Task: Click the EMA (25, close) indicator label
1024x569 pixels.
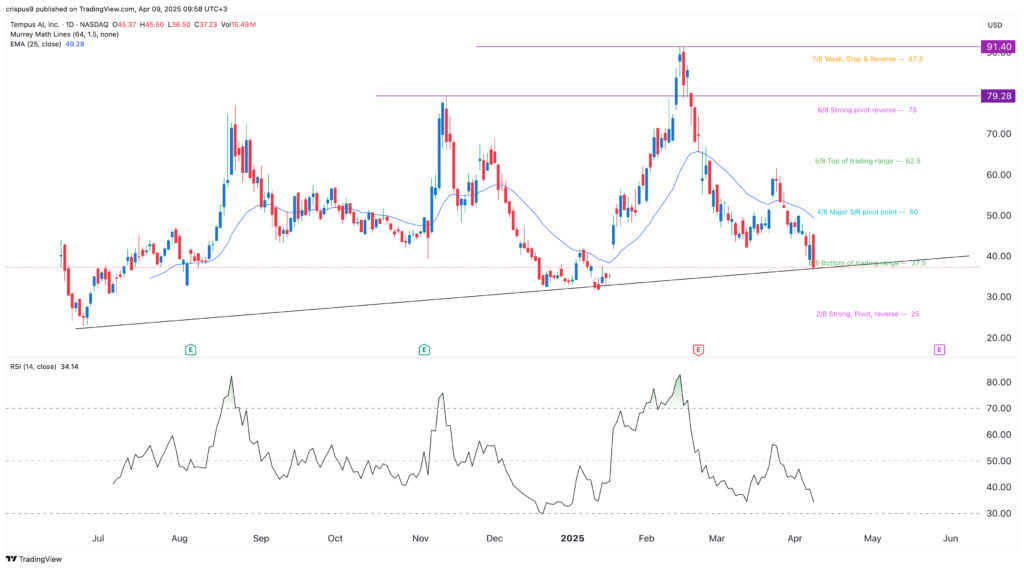Action: [x=35, y=44]
